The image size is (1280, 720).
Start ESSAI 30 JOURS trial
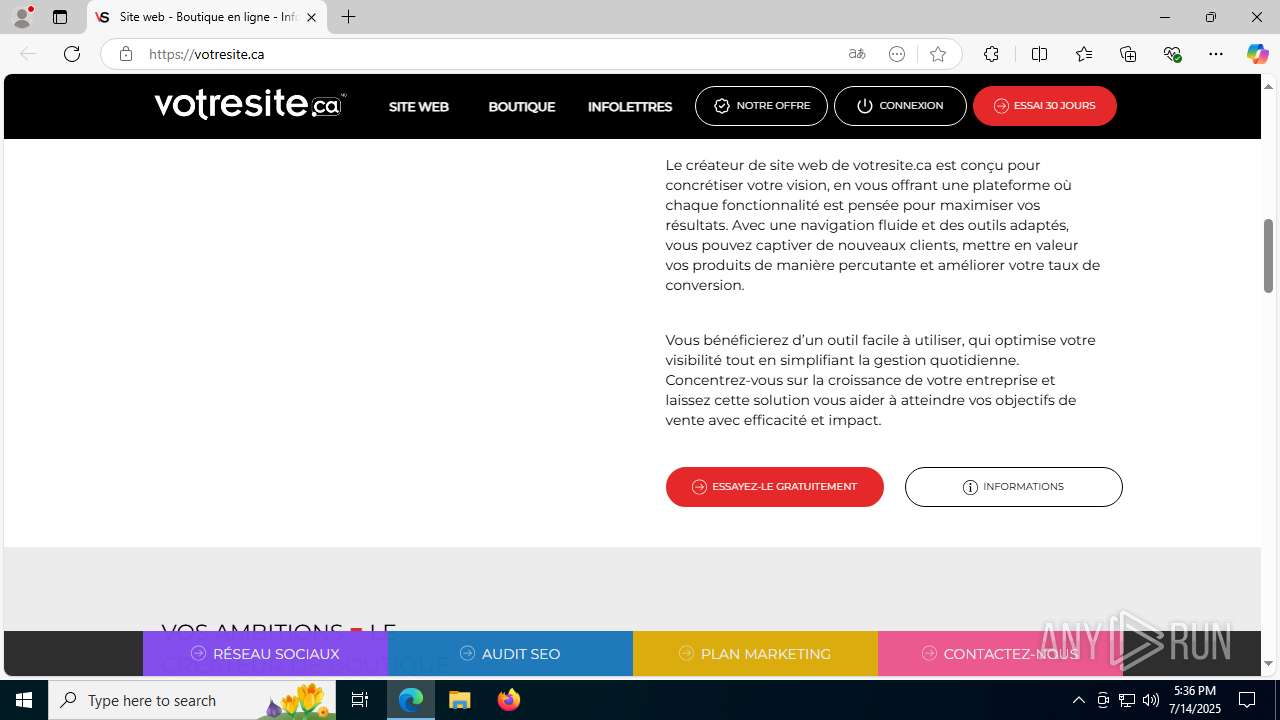pos(1045,106)
